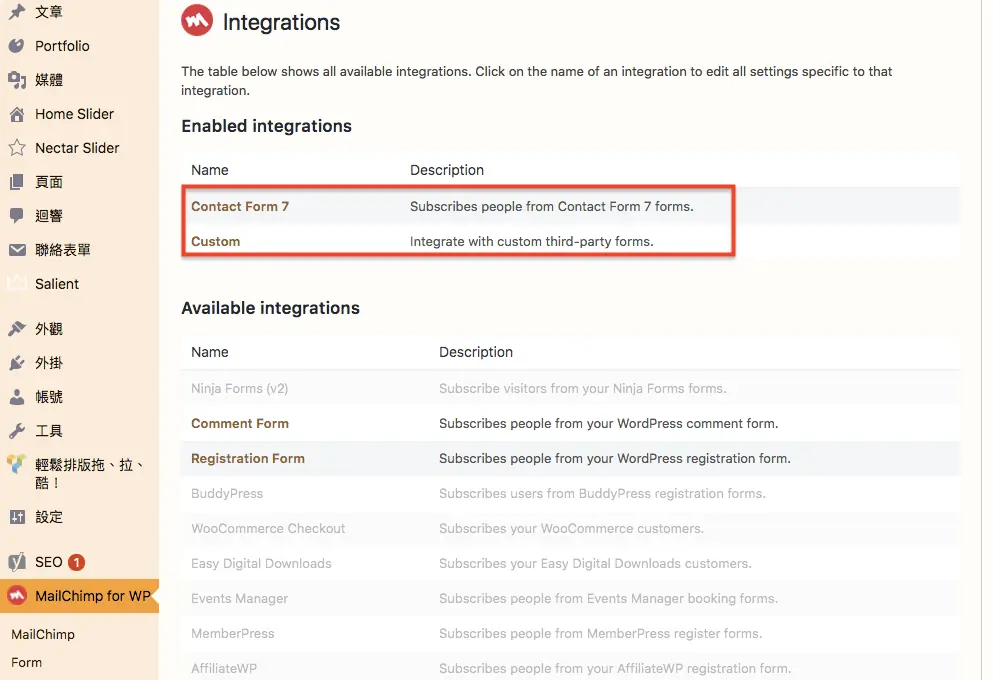993x680 pixels.
Task: Click the settings sliders icon beside 設定
Action: coord(17,517)
